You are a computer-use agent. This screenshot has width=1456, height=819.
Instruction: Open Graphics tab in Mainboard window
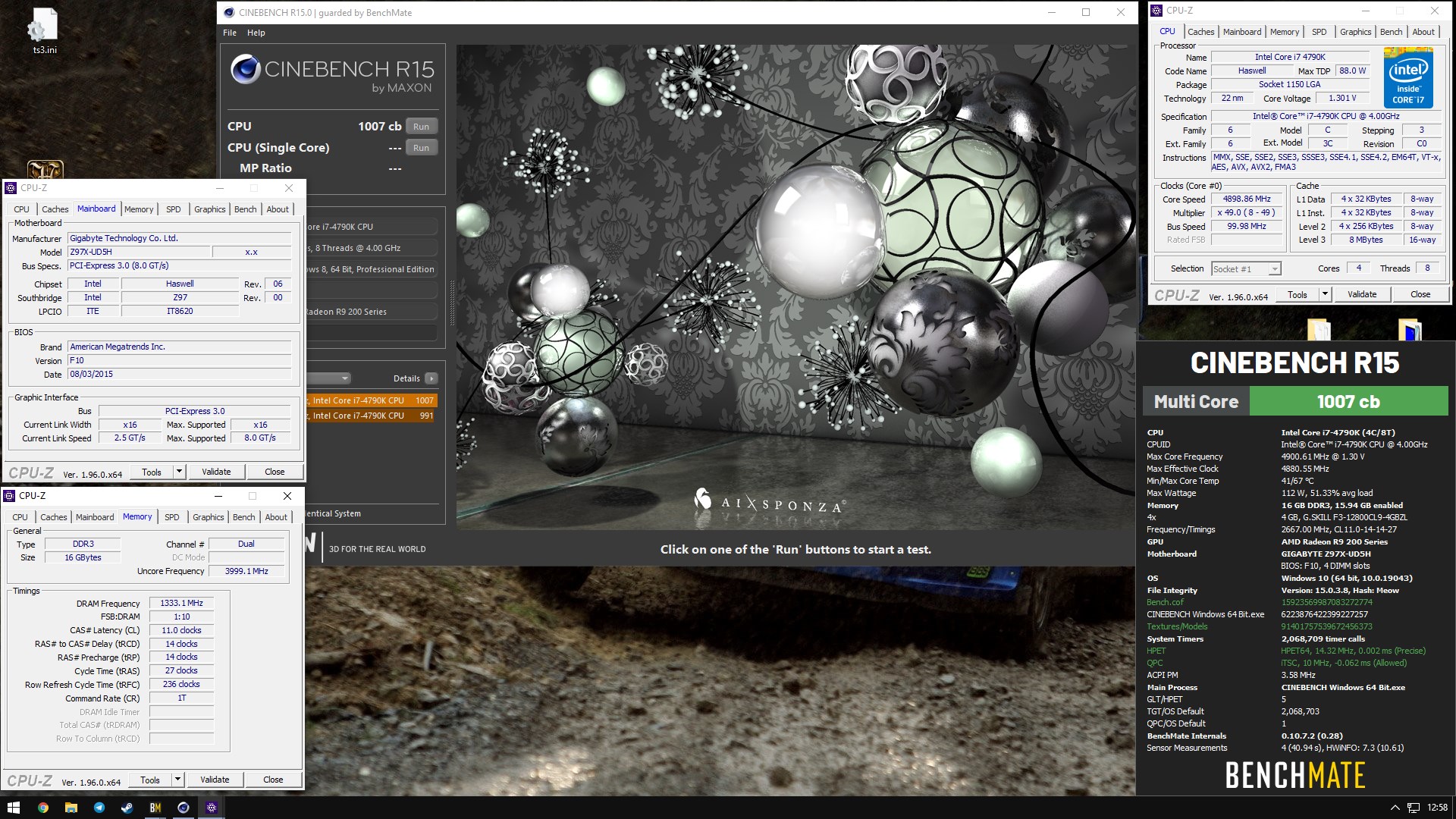point(209,209)
